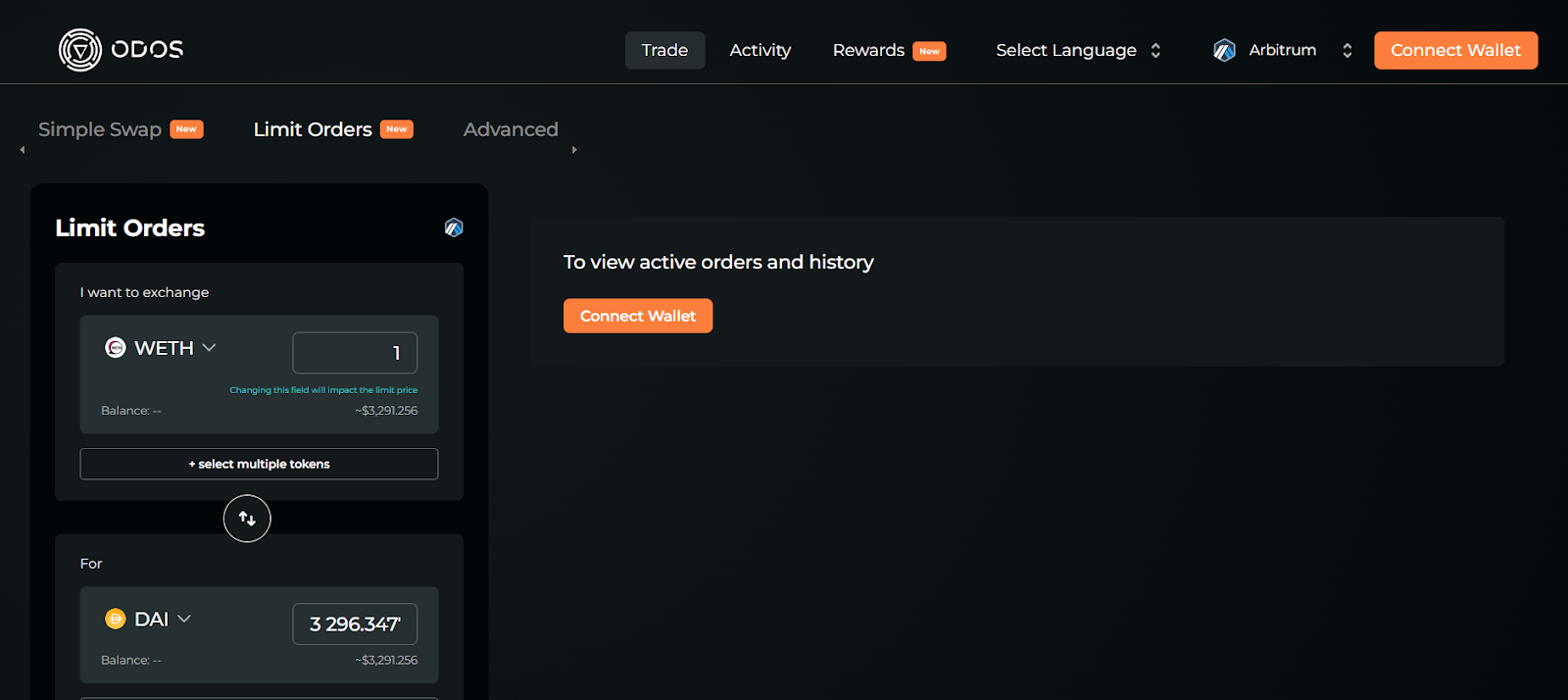
Task: Open the Arbitrum network selector arrows
Action: point(1347,50)
